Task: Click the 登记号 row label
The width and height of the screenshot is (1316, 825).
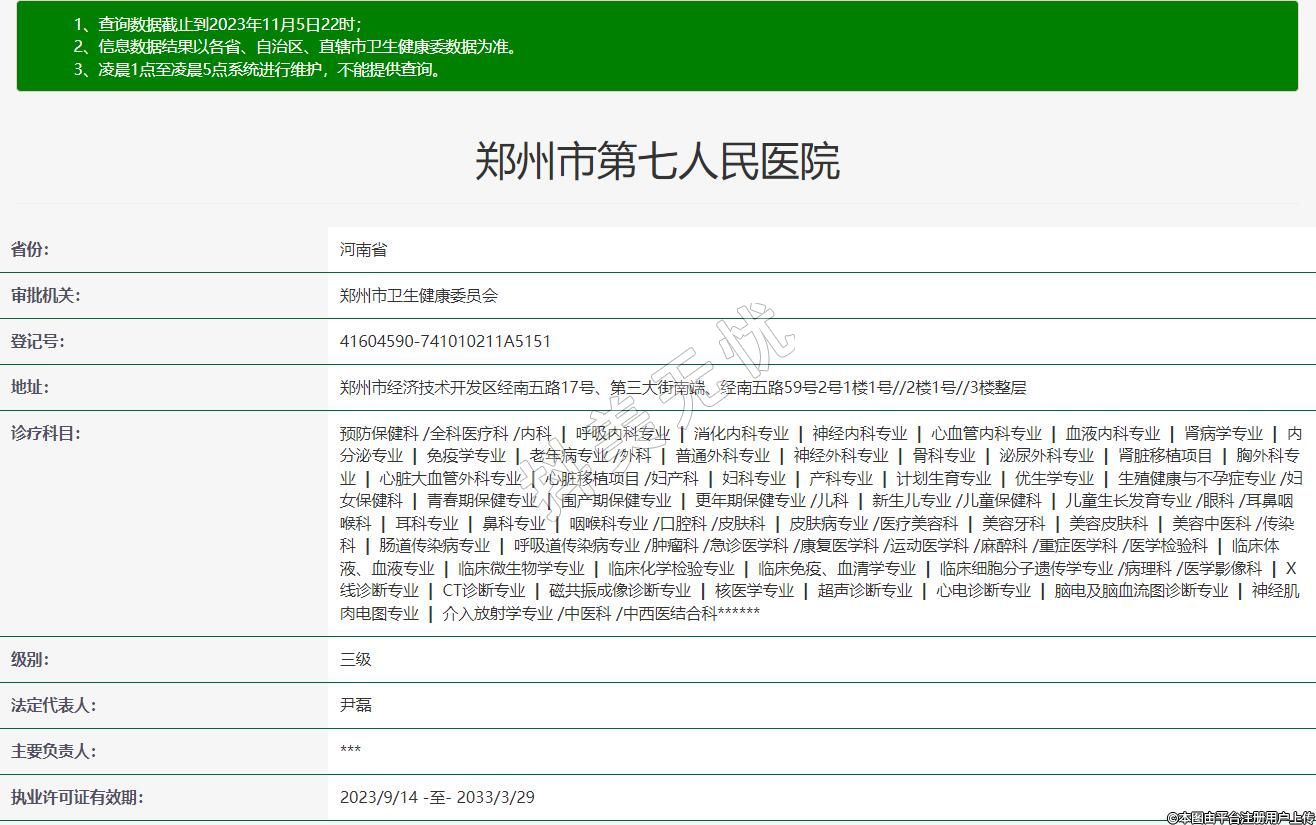Action: click(37, 341)
